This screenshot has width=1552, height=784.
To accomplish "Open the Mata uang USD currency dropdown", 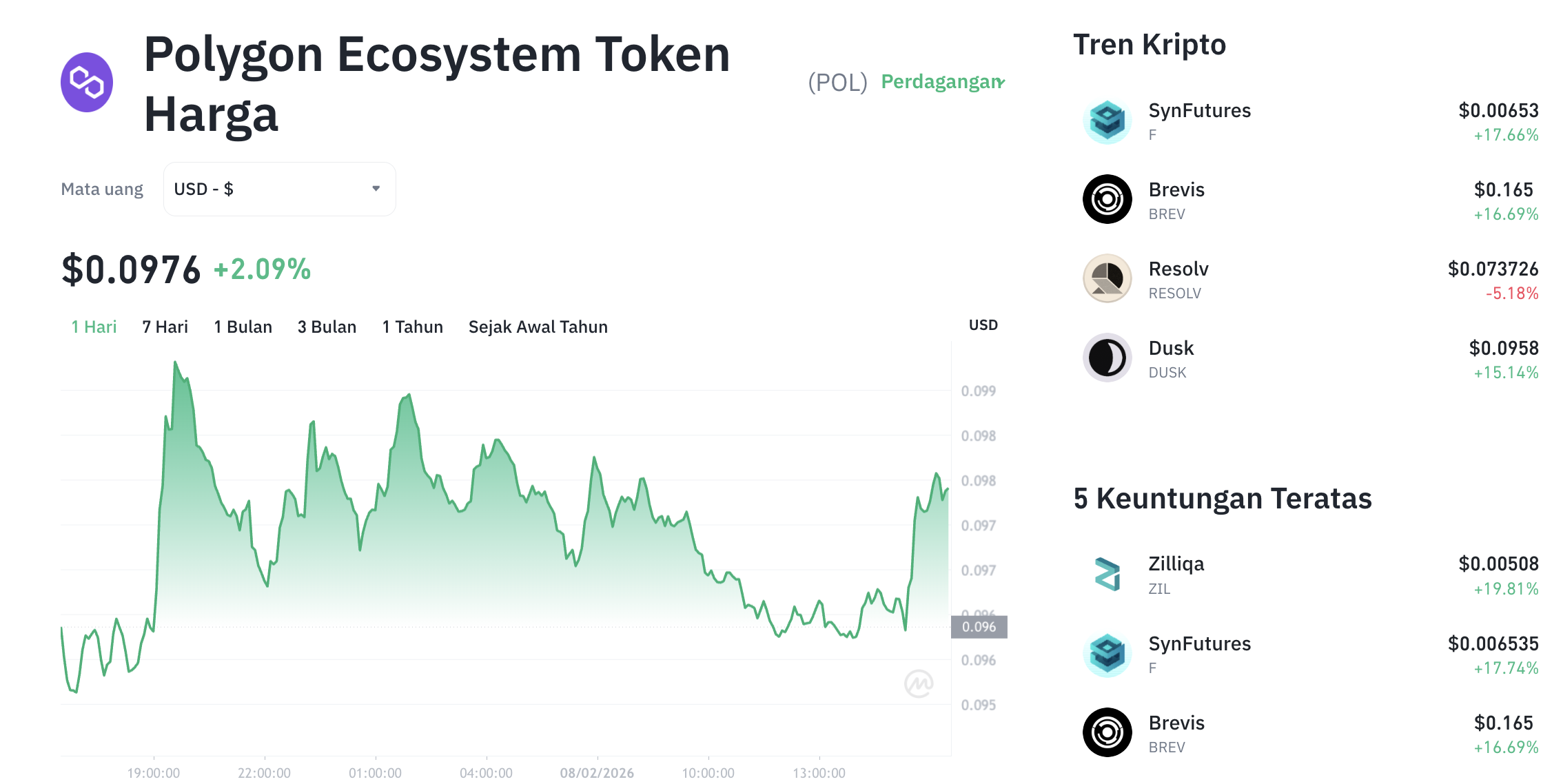I will click(x=279, y=189).
